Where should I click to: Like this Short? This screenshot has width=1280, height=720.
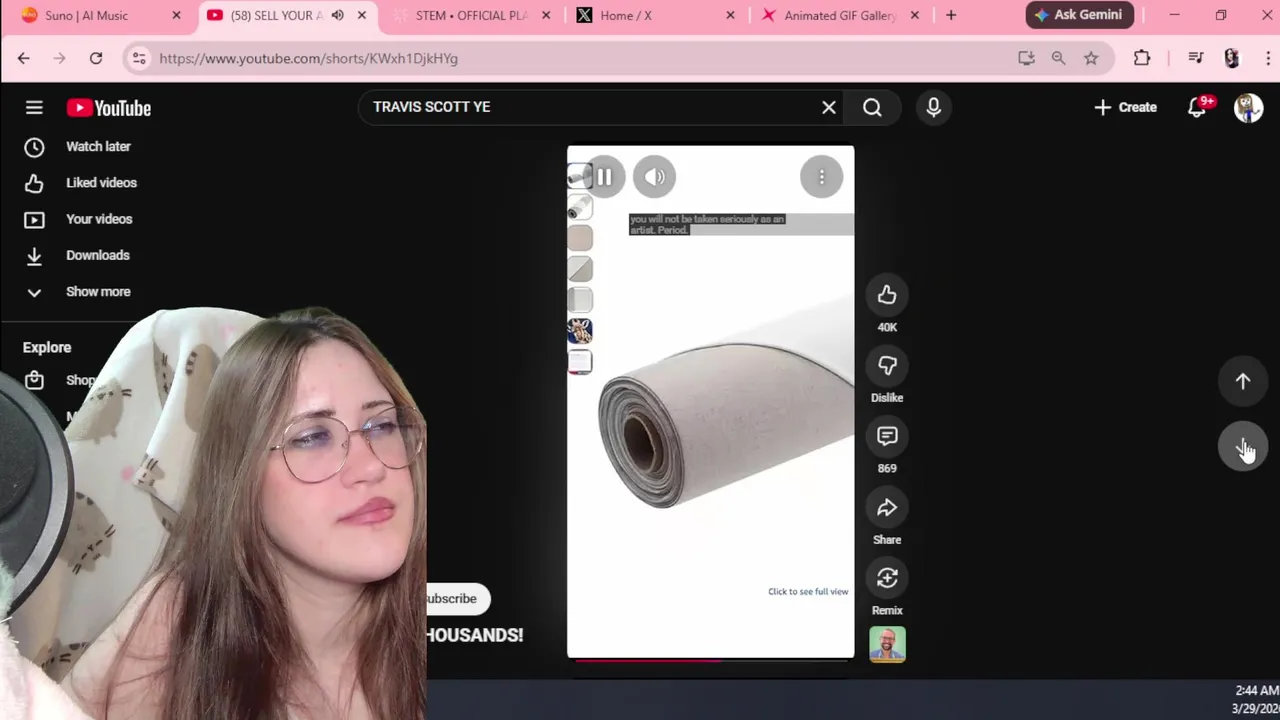click(887, 295)
